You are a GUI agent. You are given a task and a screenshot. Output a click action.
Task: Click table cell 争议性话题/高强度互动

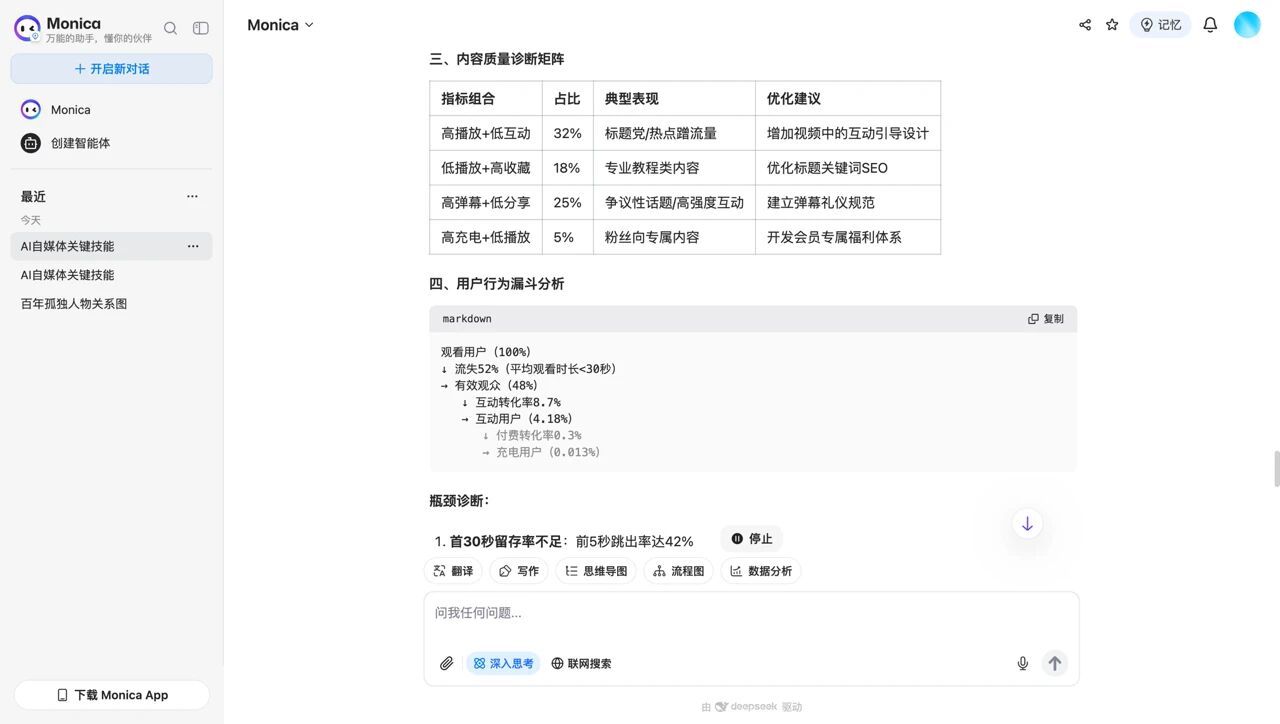674,202
